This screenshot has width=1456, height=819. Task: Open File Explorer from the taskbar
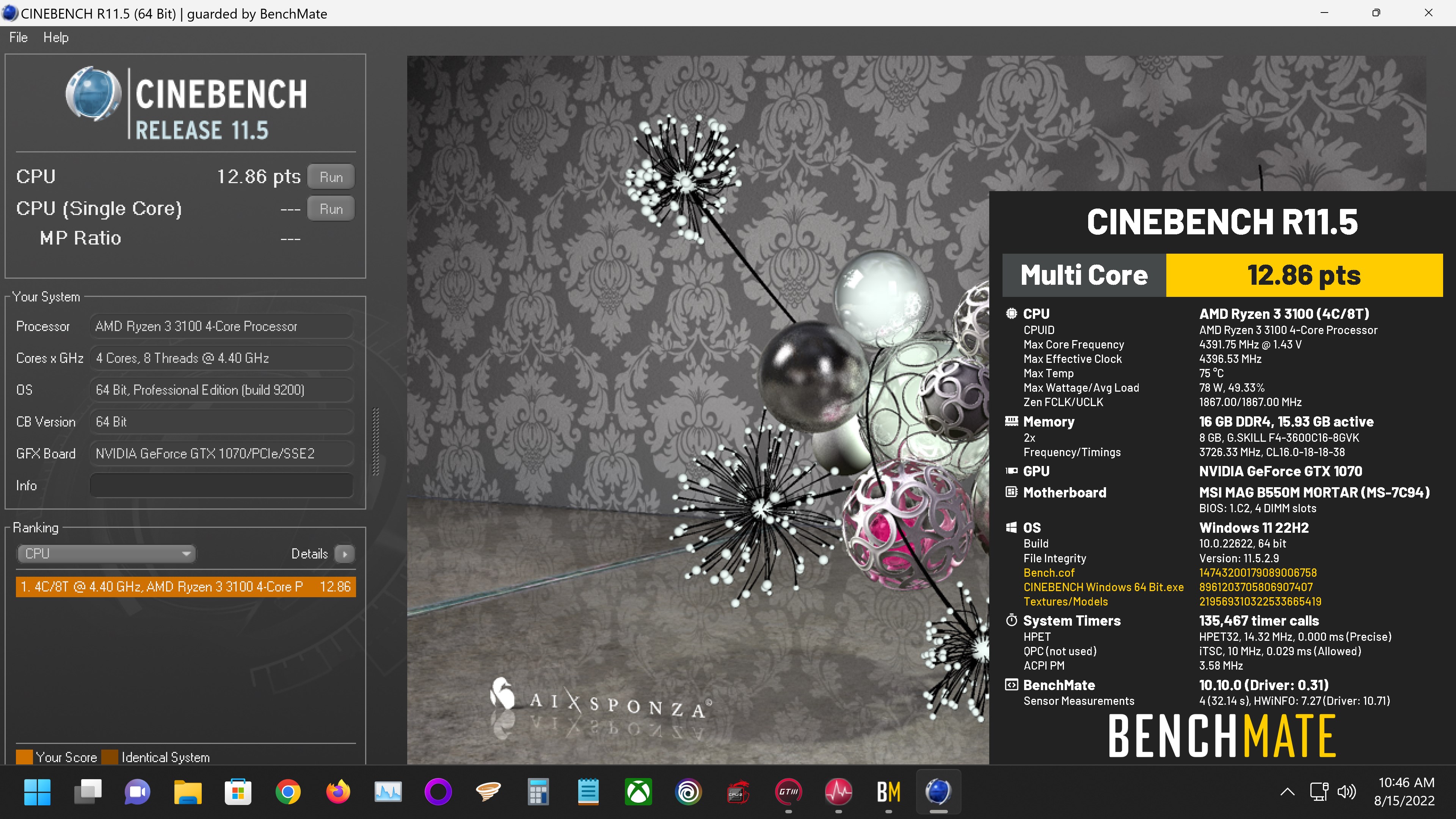[188, 792]
